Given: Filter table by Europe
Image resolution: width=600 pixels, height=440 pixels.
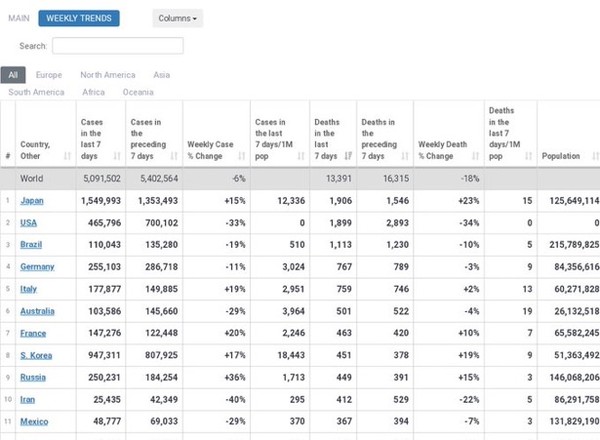Looking at the screenshot, I should (x=48, y=74).
